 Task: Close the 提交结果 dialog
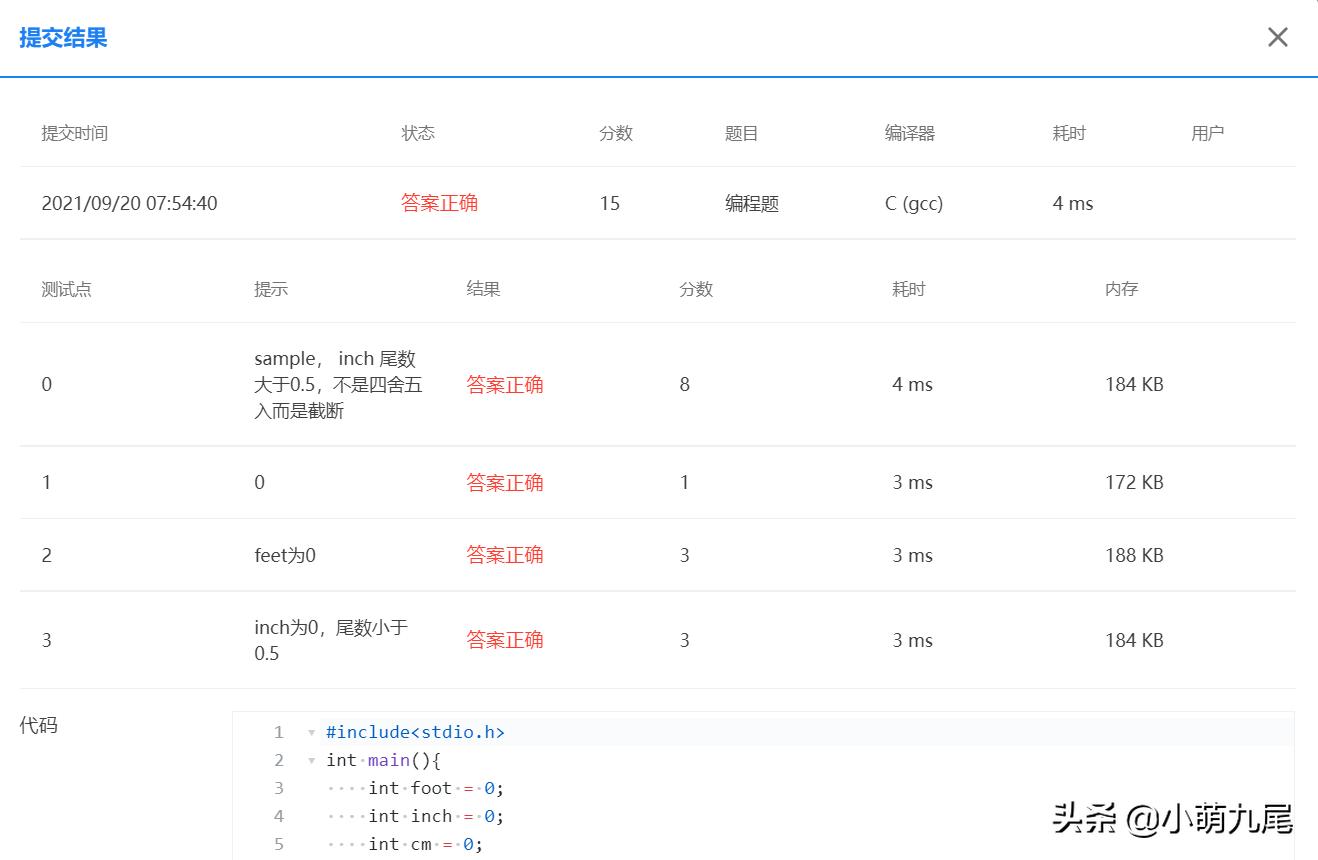[x=1277, y=37]
